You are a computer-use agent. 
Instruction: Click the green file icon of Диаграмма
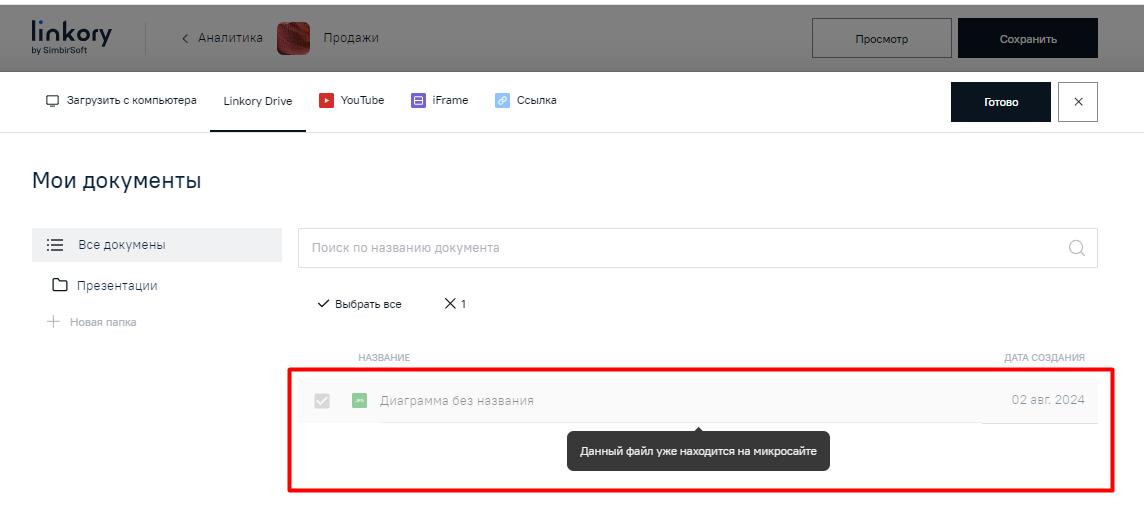pyautogui.click(x=359, y=401)
